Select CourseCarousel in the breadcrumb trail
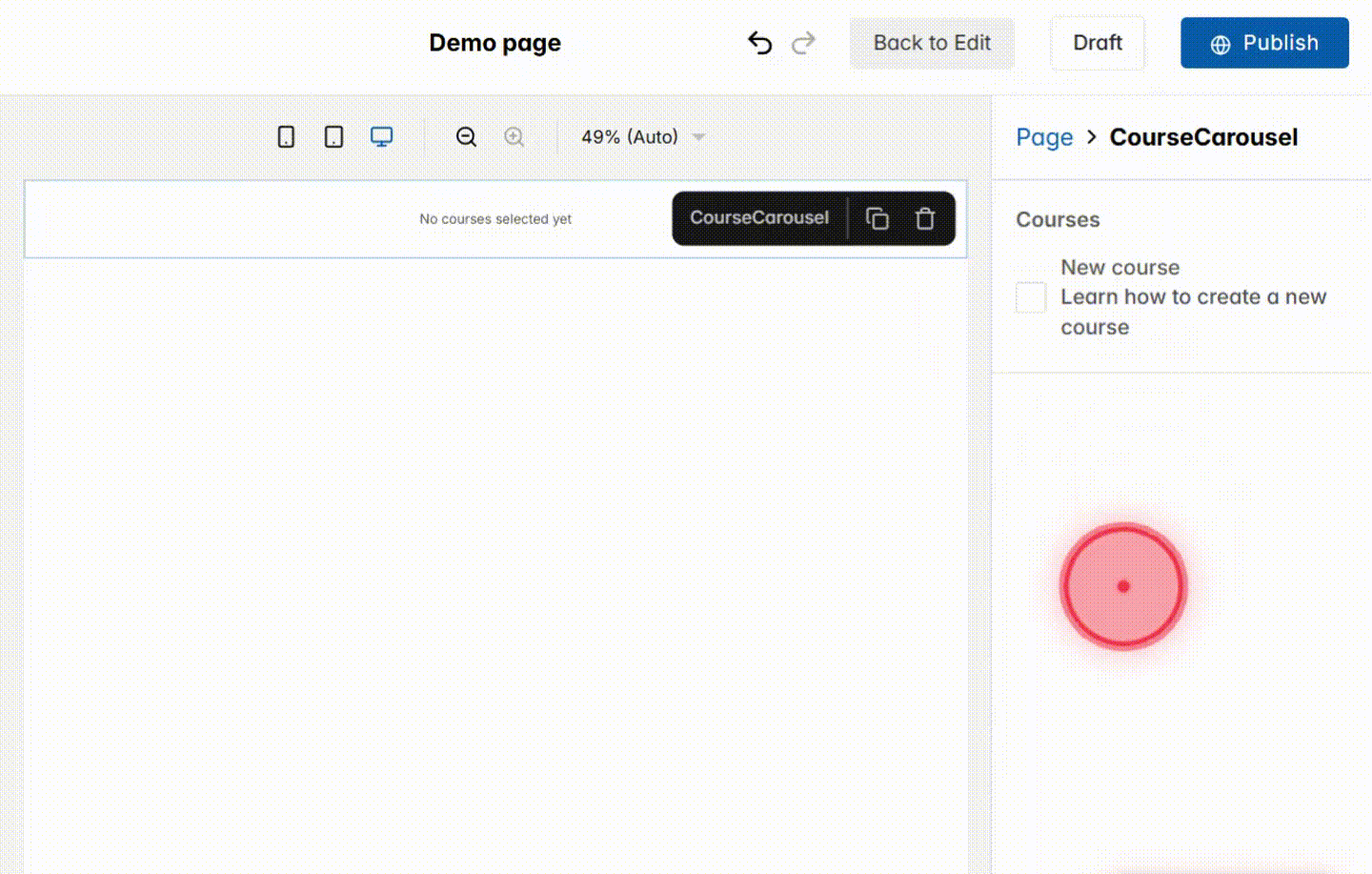 click(x=1203, y=136)
